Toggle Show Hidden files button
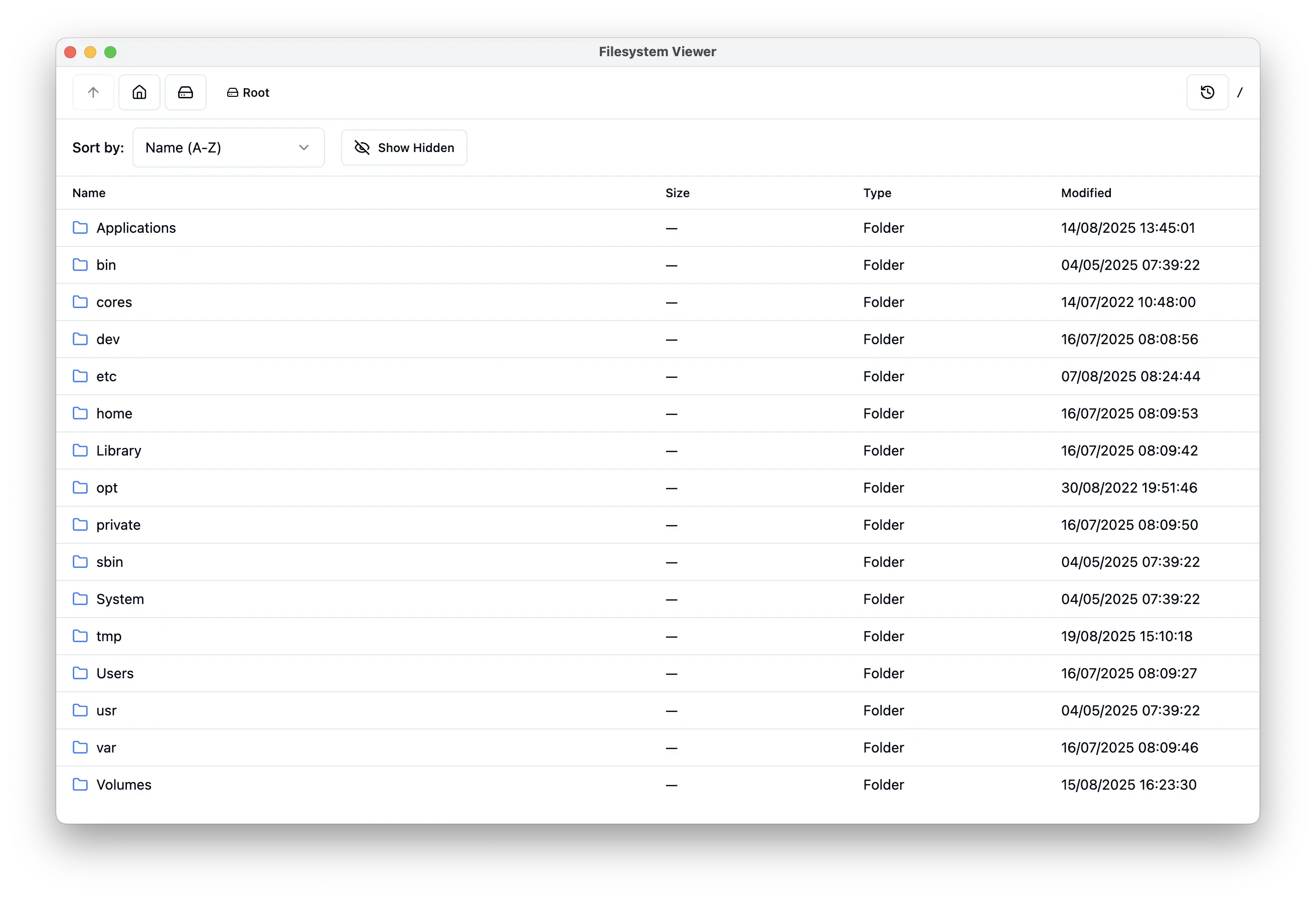Image resolution: width=1316 pixels, height=898 pixels. 404,148
